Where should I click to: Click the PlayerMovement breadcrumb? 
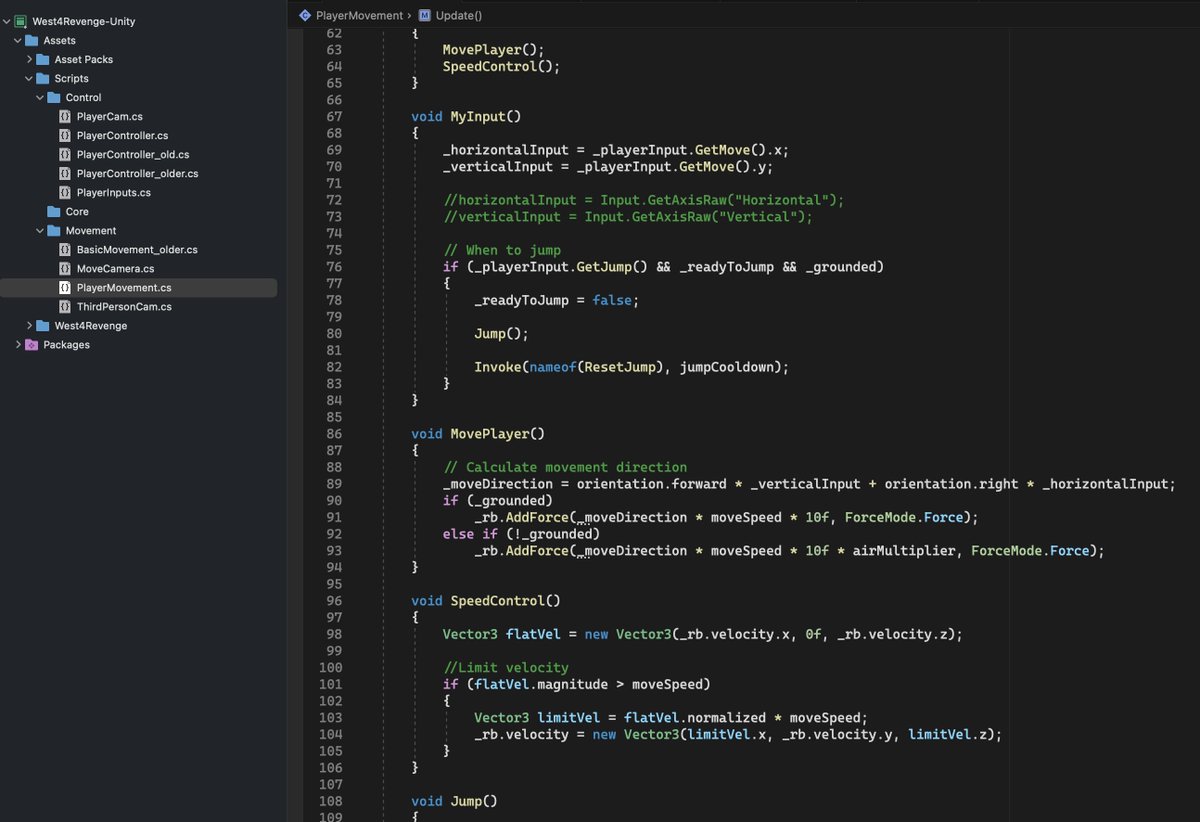[359, 15]
